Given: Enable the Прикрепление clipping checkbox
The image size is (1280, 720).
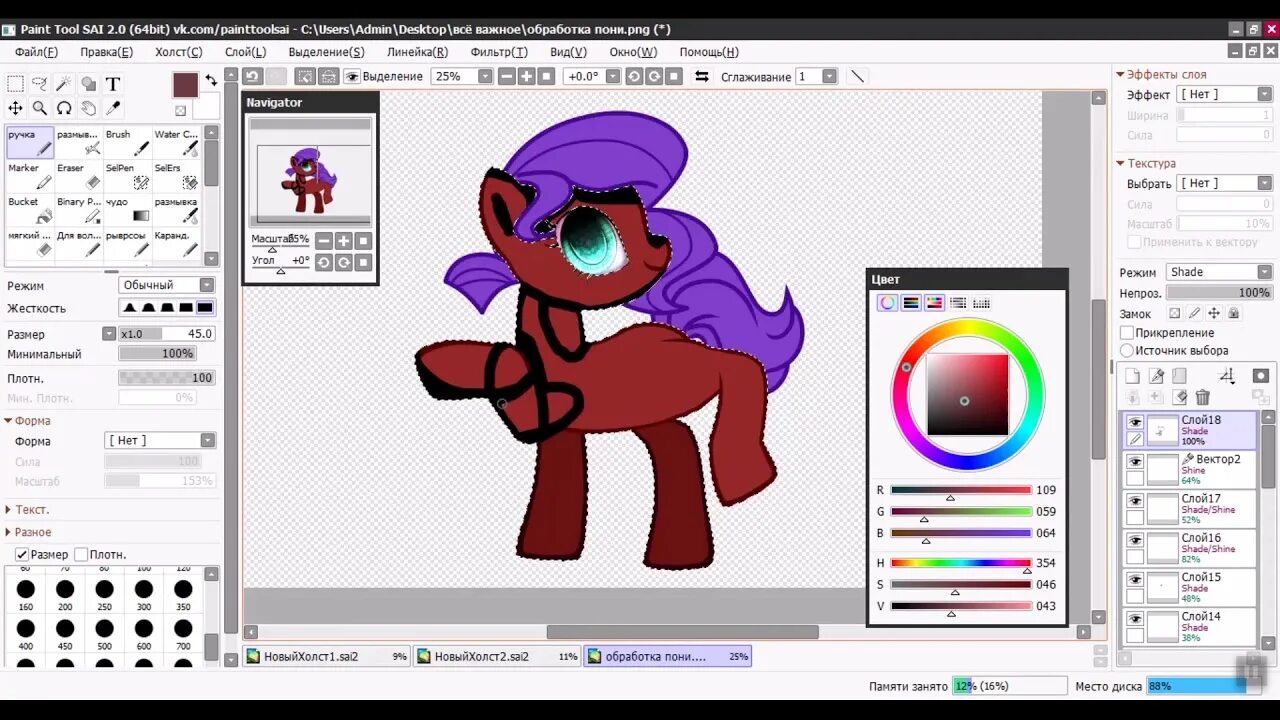Looking at the screenshot, I should click(1127, 332).
